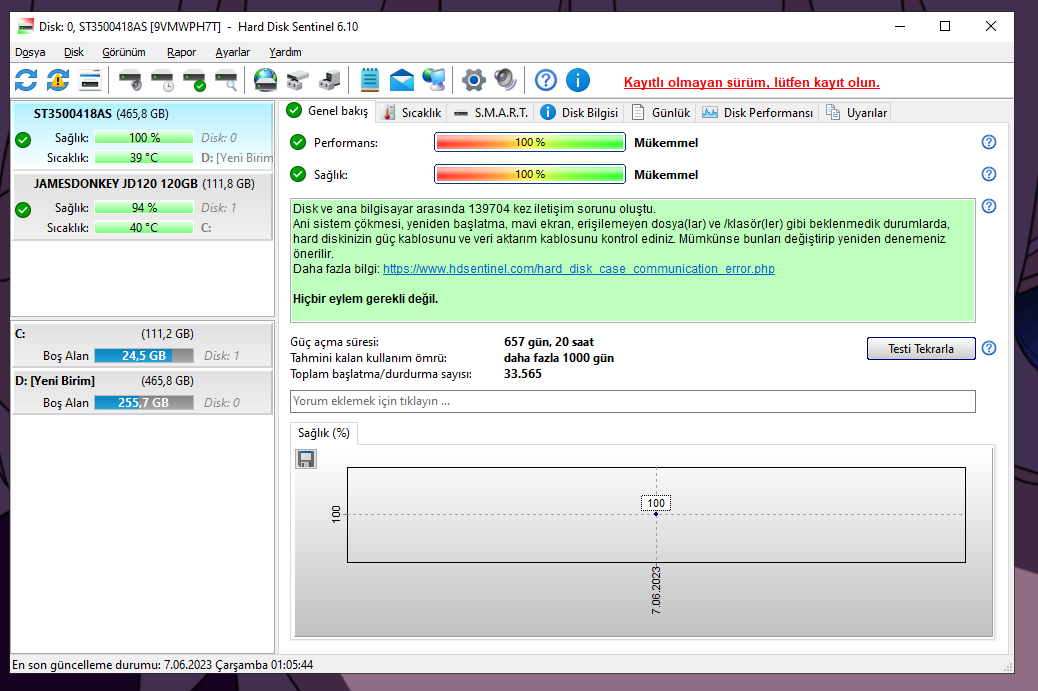
Task: Click the disk with magnifier toolbar icon
Action: click(226, 81)
